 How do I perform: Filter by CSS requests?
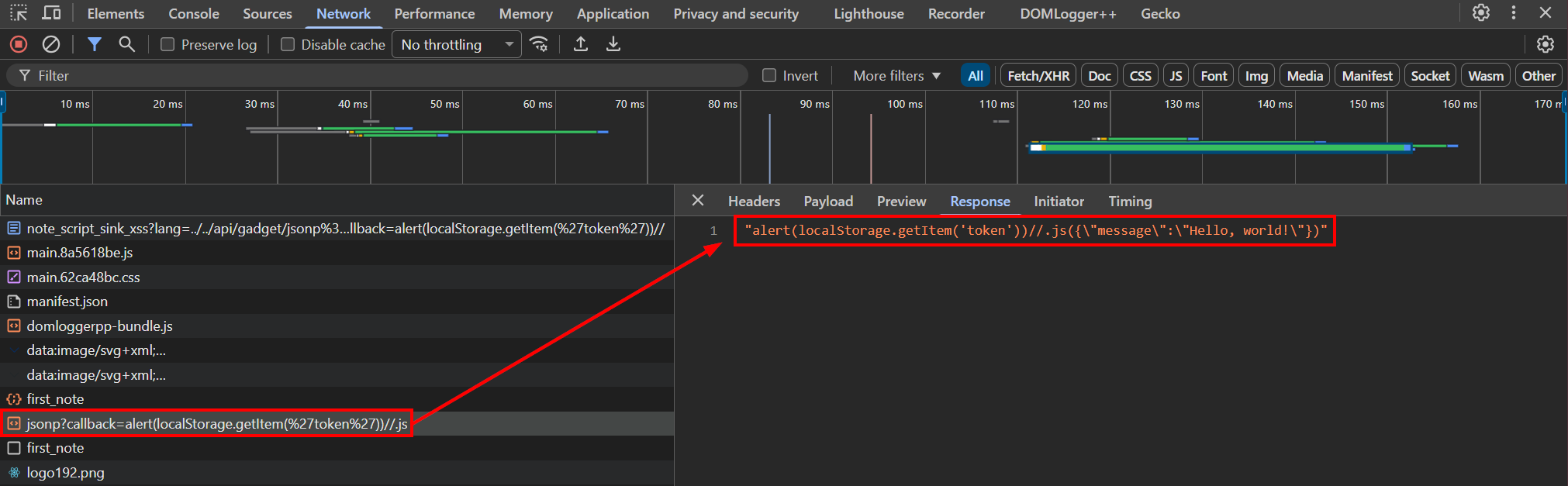coord(1141,75)
